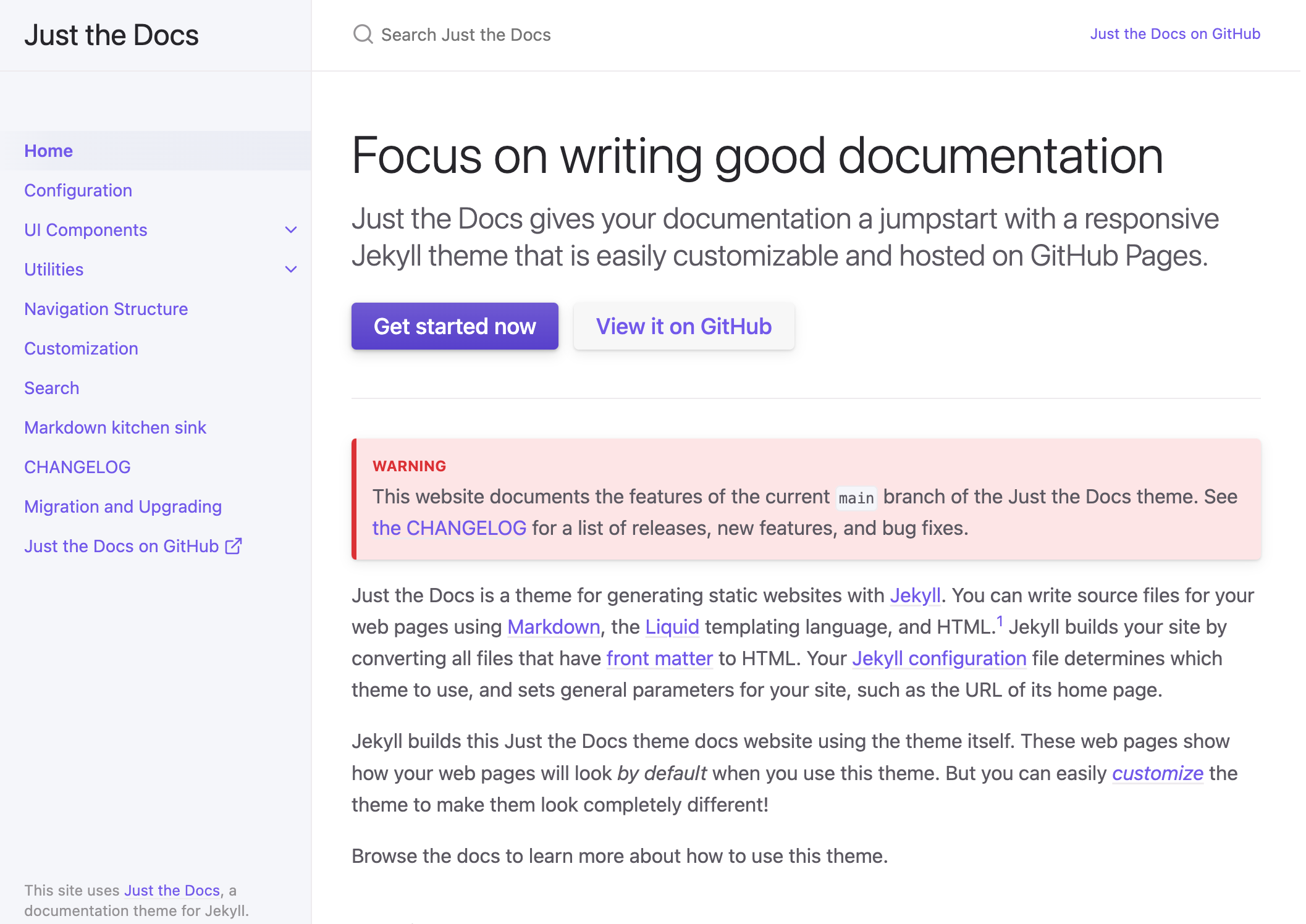This screenshot has width=1306, height=924.
Task: Click the footnote 1 superscript
Action: pos(1000,621)
